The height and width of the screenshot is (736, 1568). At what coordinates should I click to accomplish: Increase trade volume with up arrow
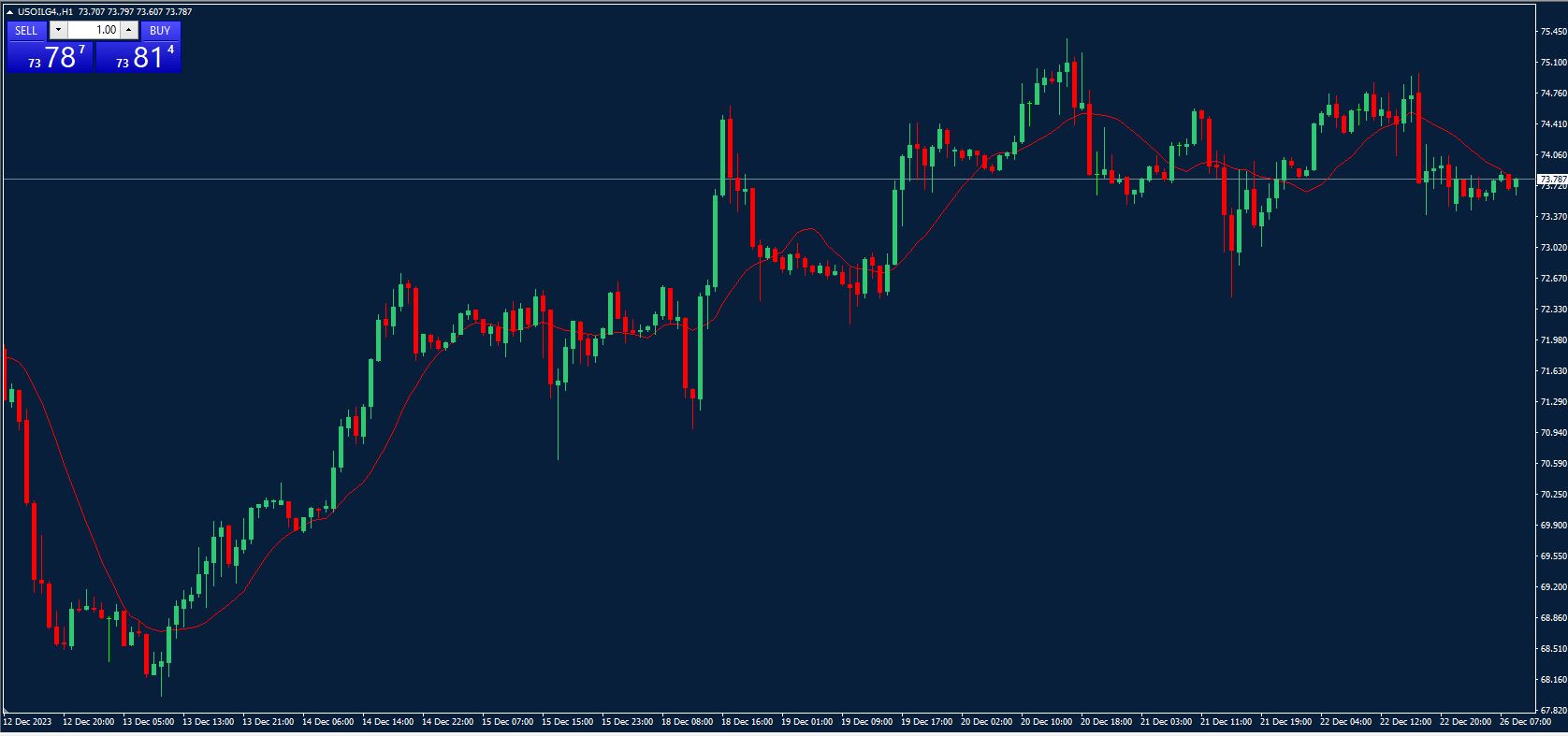pyautogui.click(x=129, y=30)
